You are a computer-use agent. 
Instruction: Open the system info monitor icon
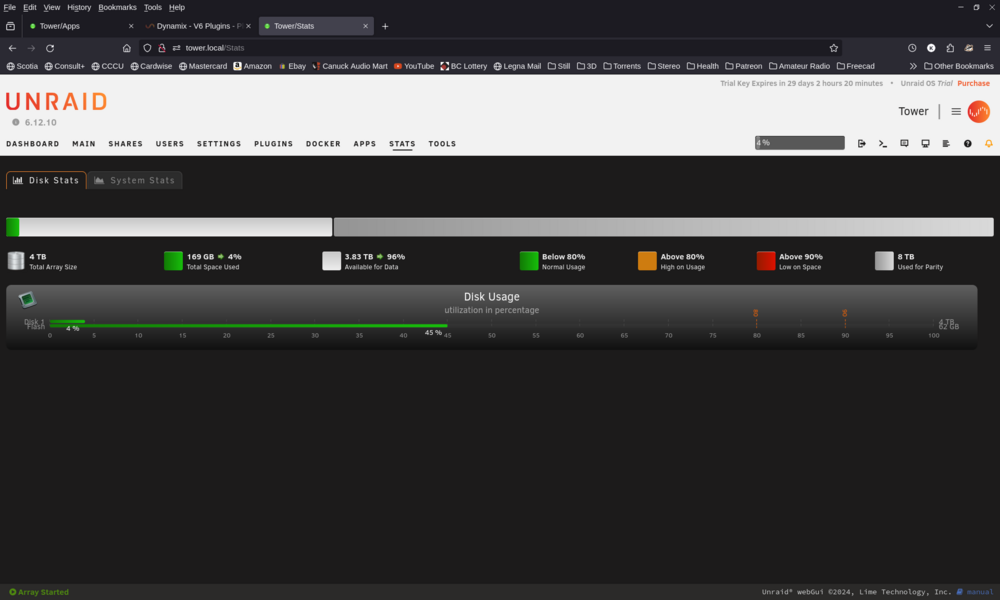coord(925,143)
